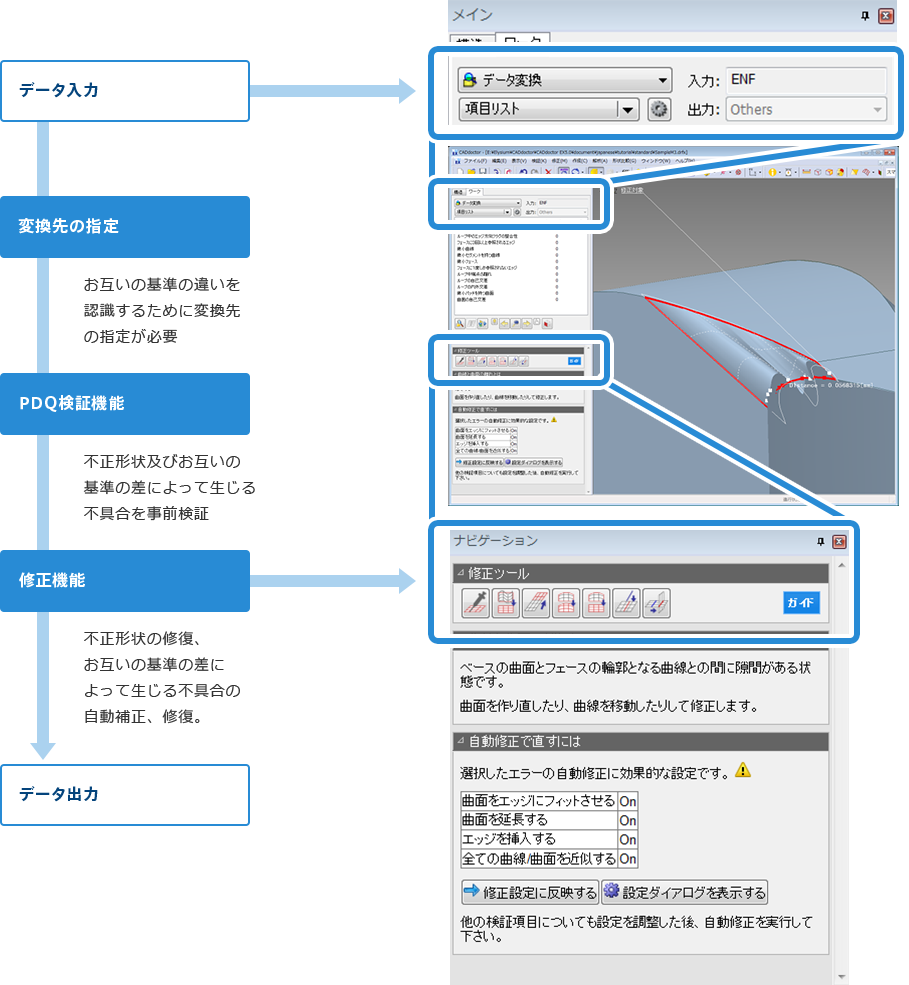Viewport: 909px width, 985px height.
Task: Click the wavy surface over grid repair tool
Action: 506,604
